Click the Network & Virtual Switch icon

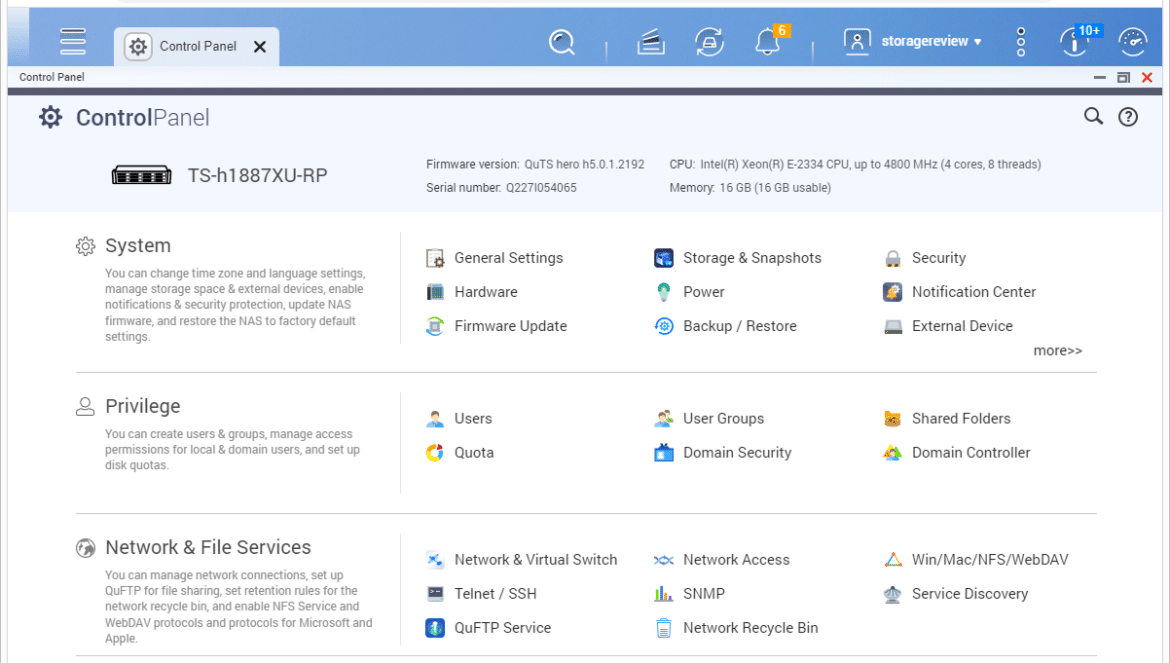[x=435, y=559]
